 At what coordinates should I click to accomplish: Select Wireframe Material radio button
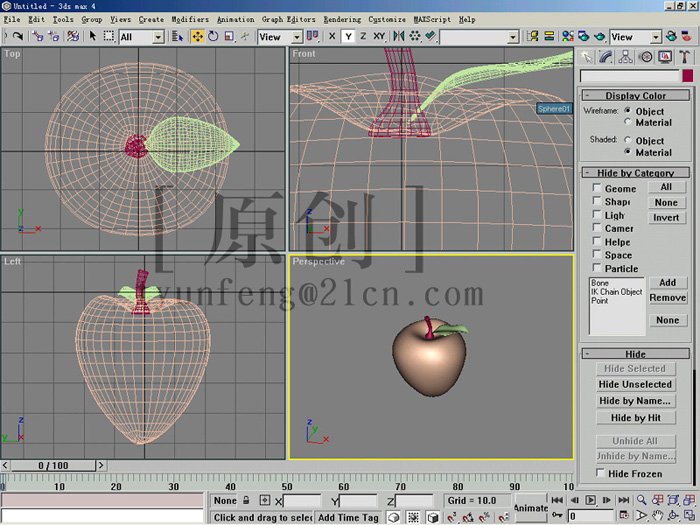tap(628, 121)
